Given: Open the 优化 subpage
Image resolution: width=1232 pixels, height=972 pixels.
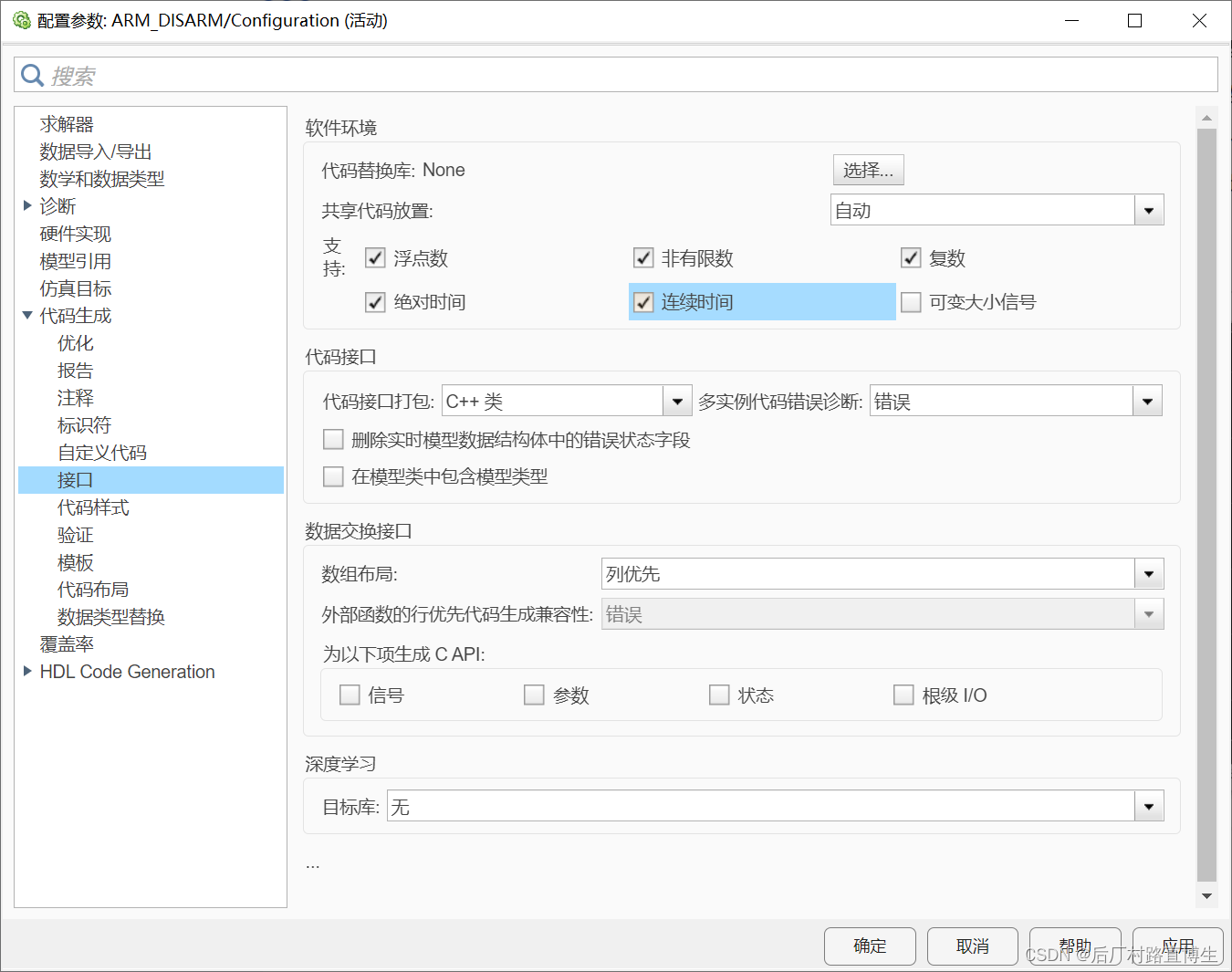Looking at the screenshot, I should coord(76,343).
